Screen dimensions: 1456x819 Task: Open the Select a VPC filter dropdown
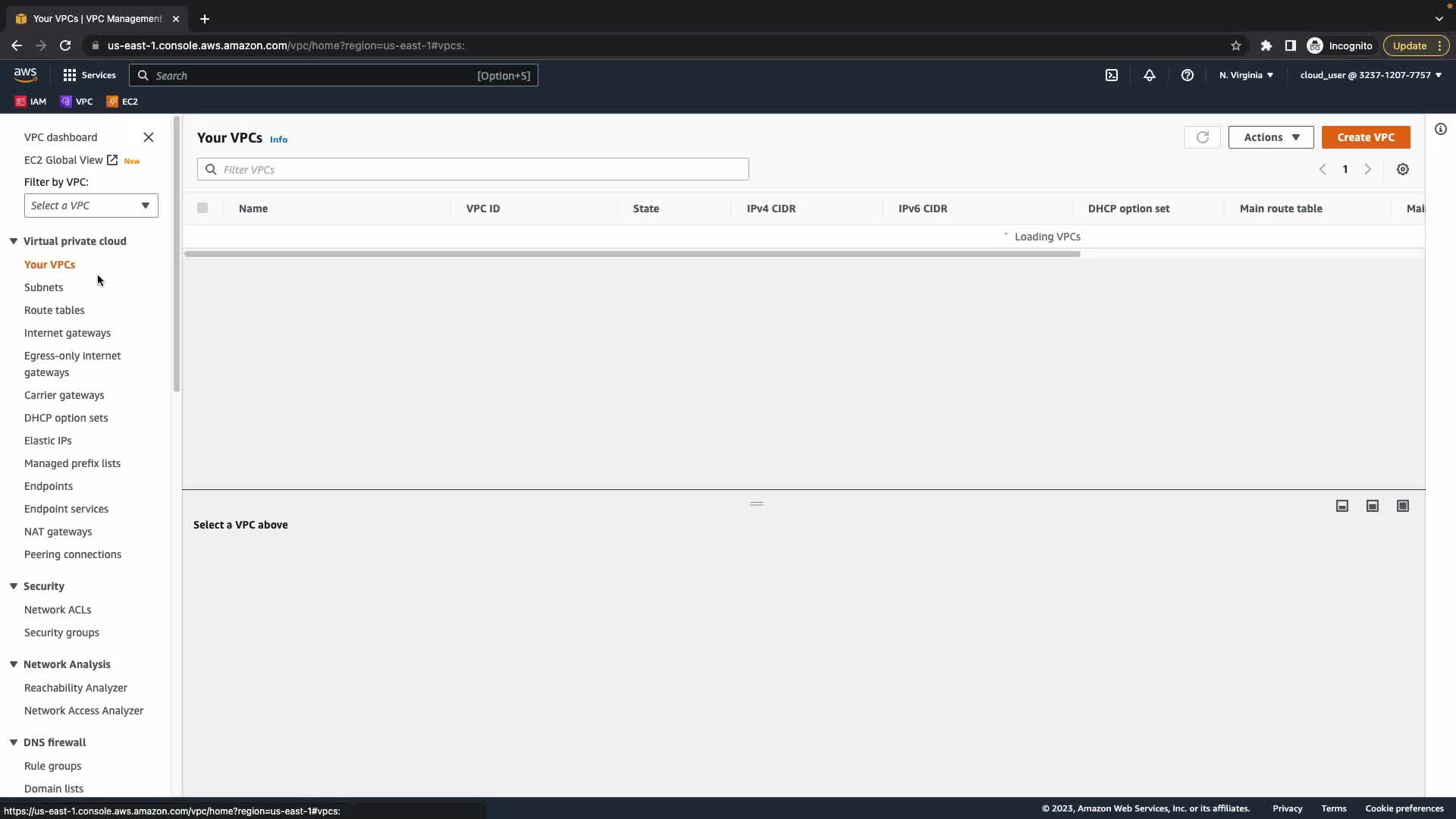pos(91,206)
